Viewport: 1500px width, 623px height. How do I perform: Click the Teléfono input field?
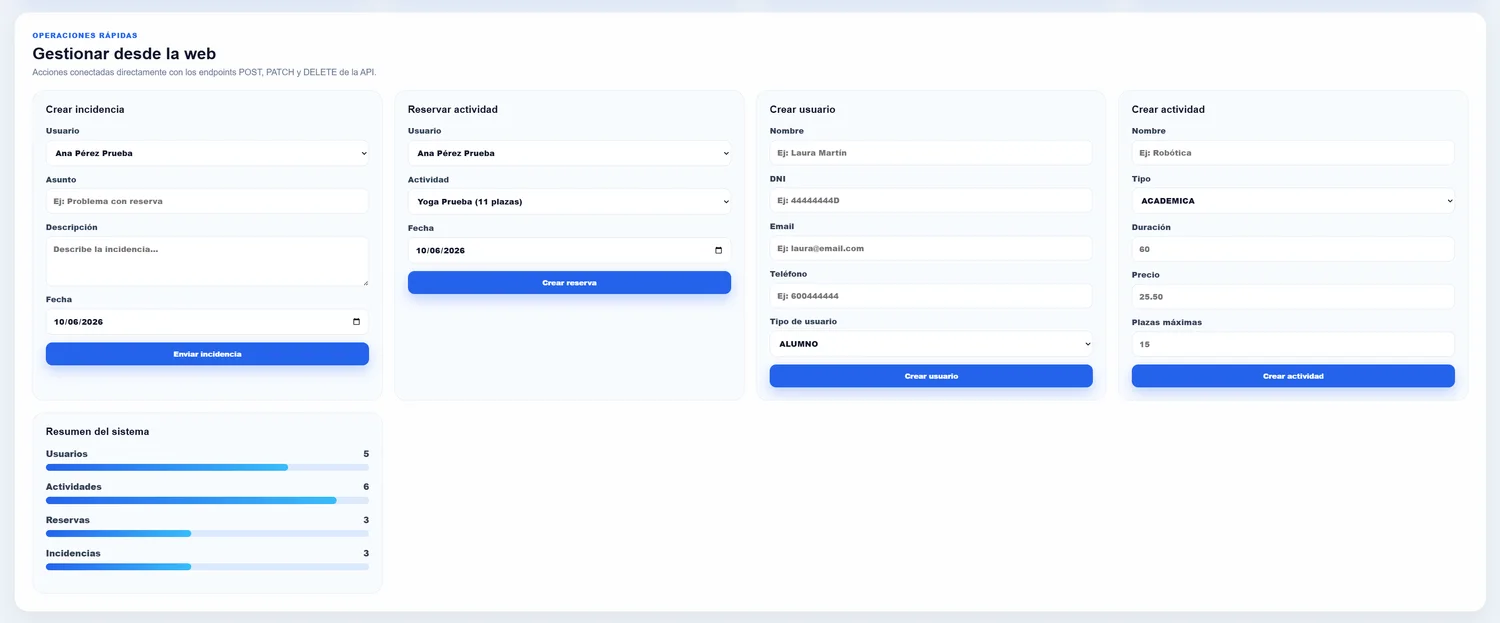tap(931, 296)
